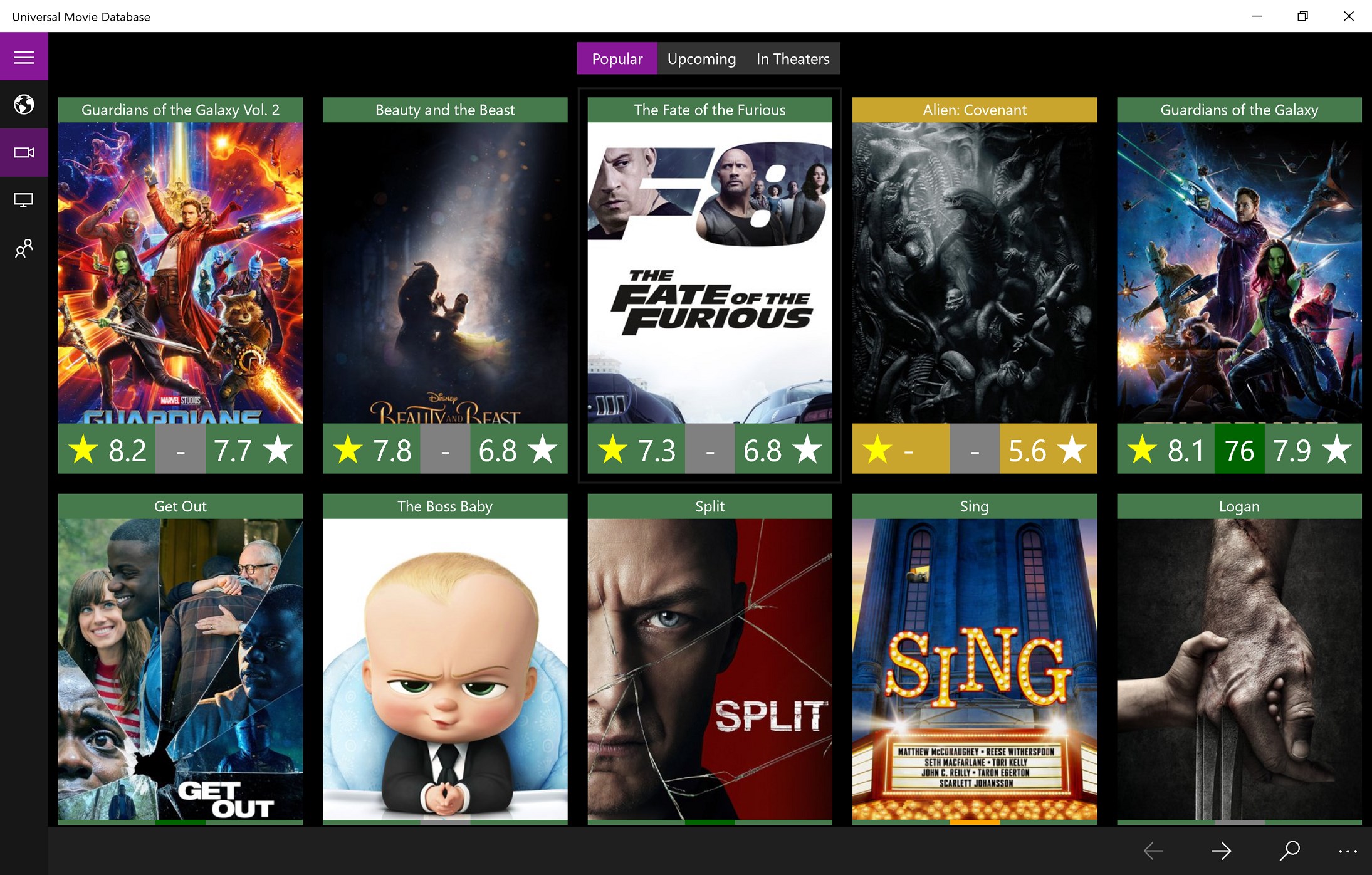This screenshot has height=875, width=1372.
Task: Switch to TV shows with monitor icon
Action: [24, 200]
